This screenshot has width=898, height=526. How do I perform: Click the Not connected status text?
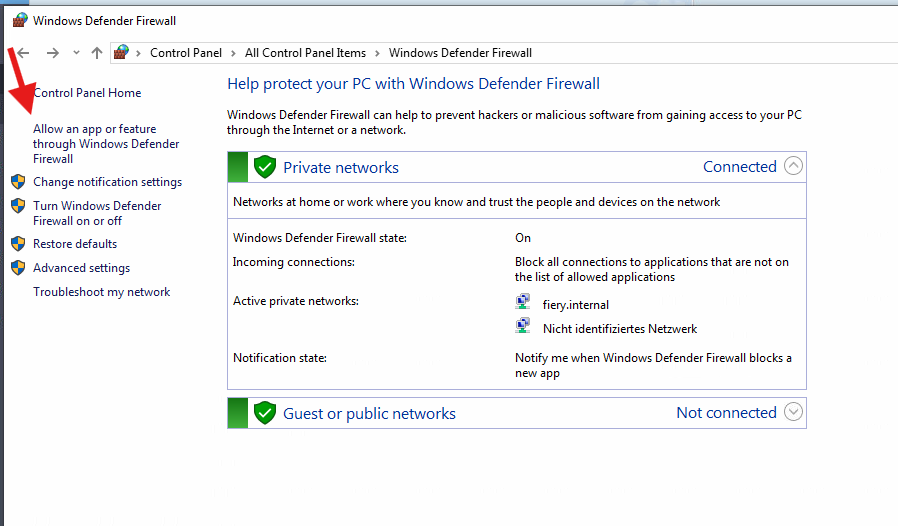726,413
